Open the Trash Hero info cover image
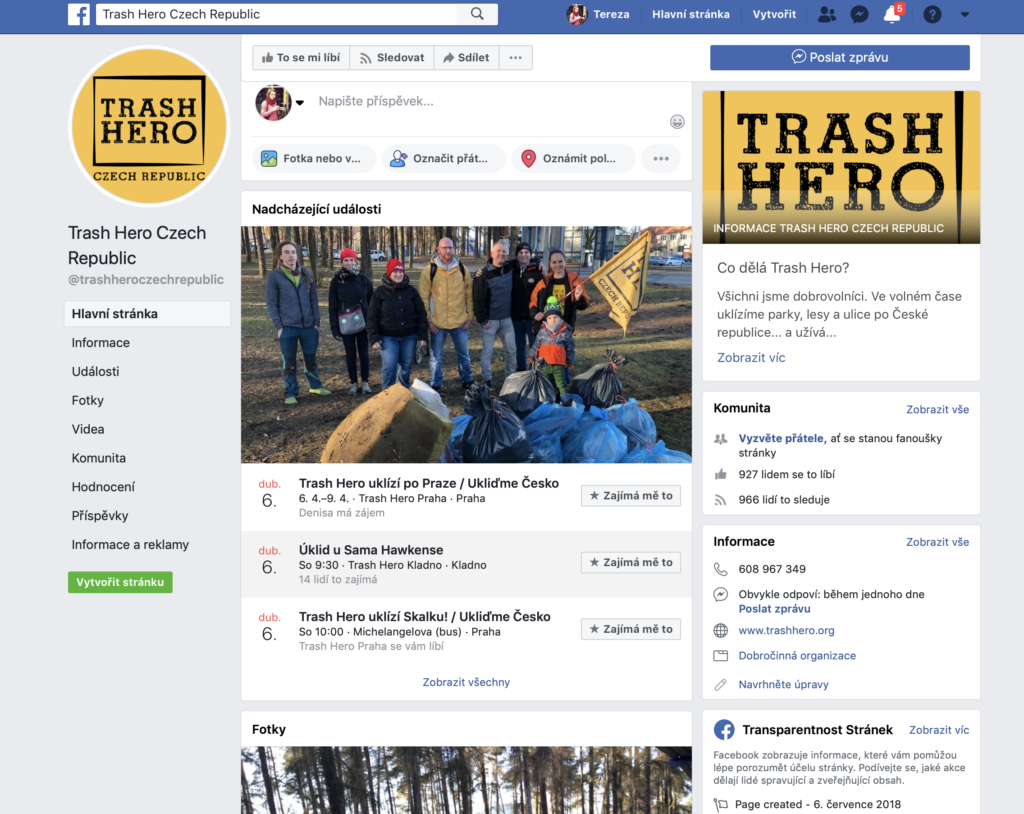1024x814 pixels. (x=841, y=167)
